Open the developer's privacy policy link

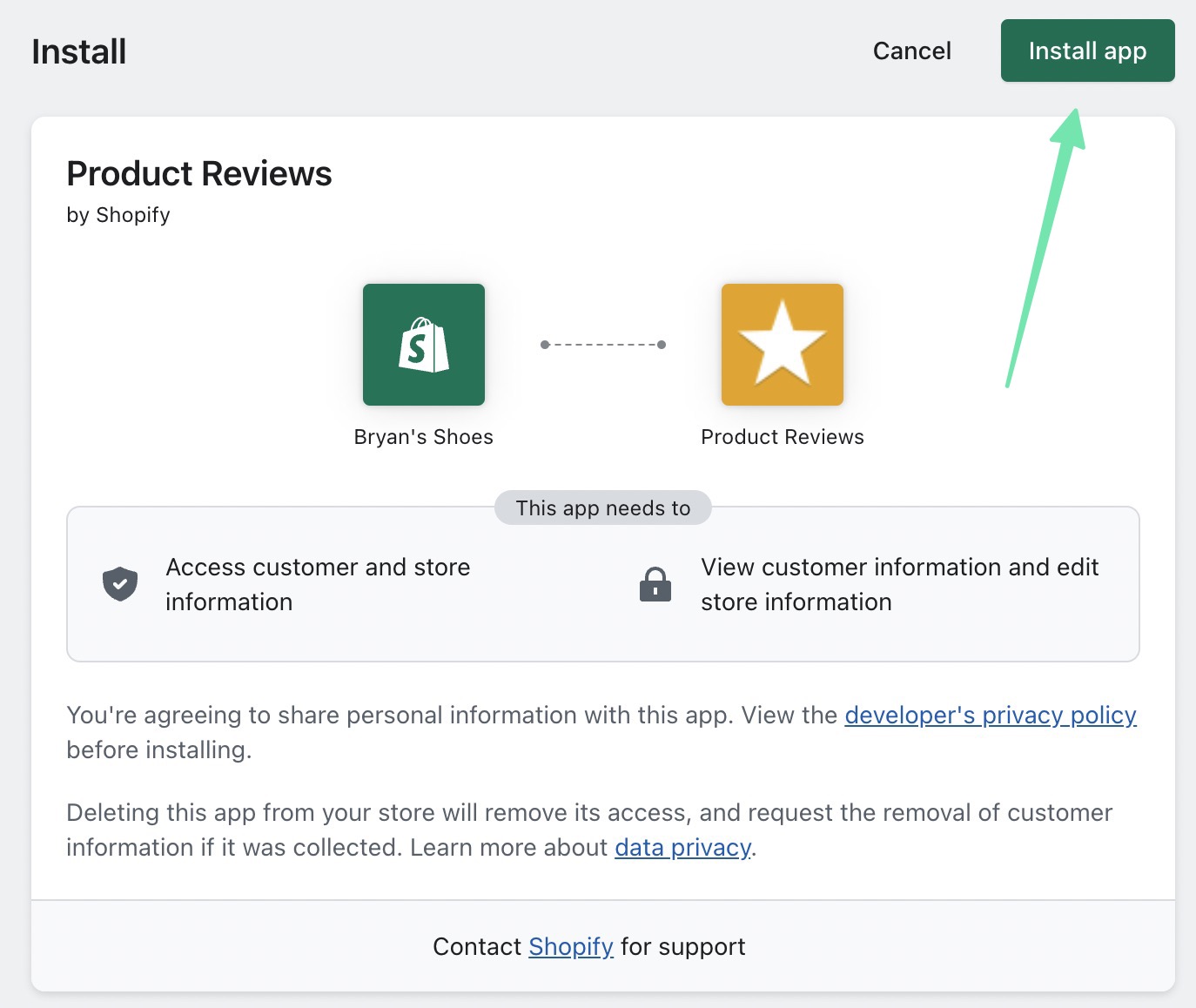point(991,715)
